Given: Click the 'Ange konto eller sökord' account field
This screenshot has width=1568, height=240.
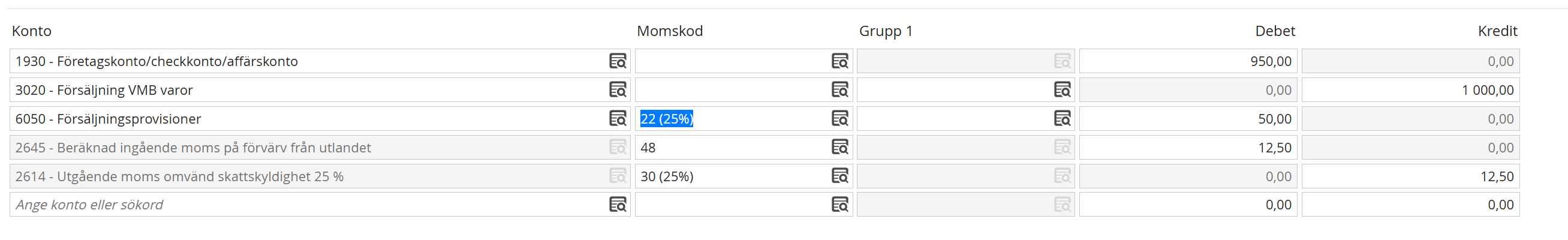Looking at the screenshot, I should tap(305, 205).
